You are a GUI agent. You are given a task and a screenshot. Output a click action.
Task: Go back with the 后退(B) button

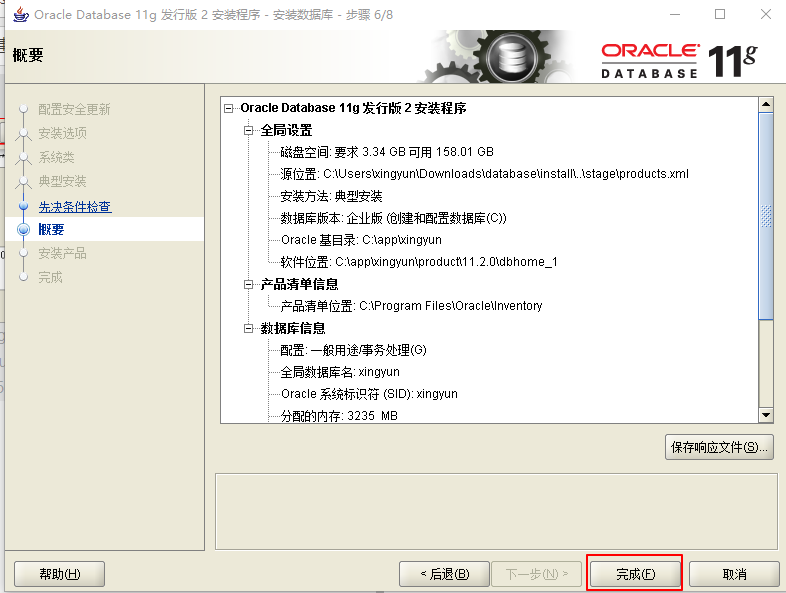[x=444, y=574]
